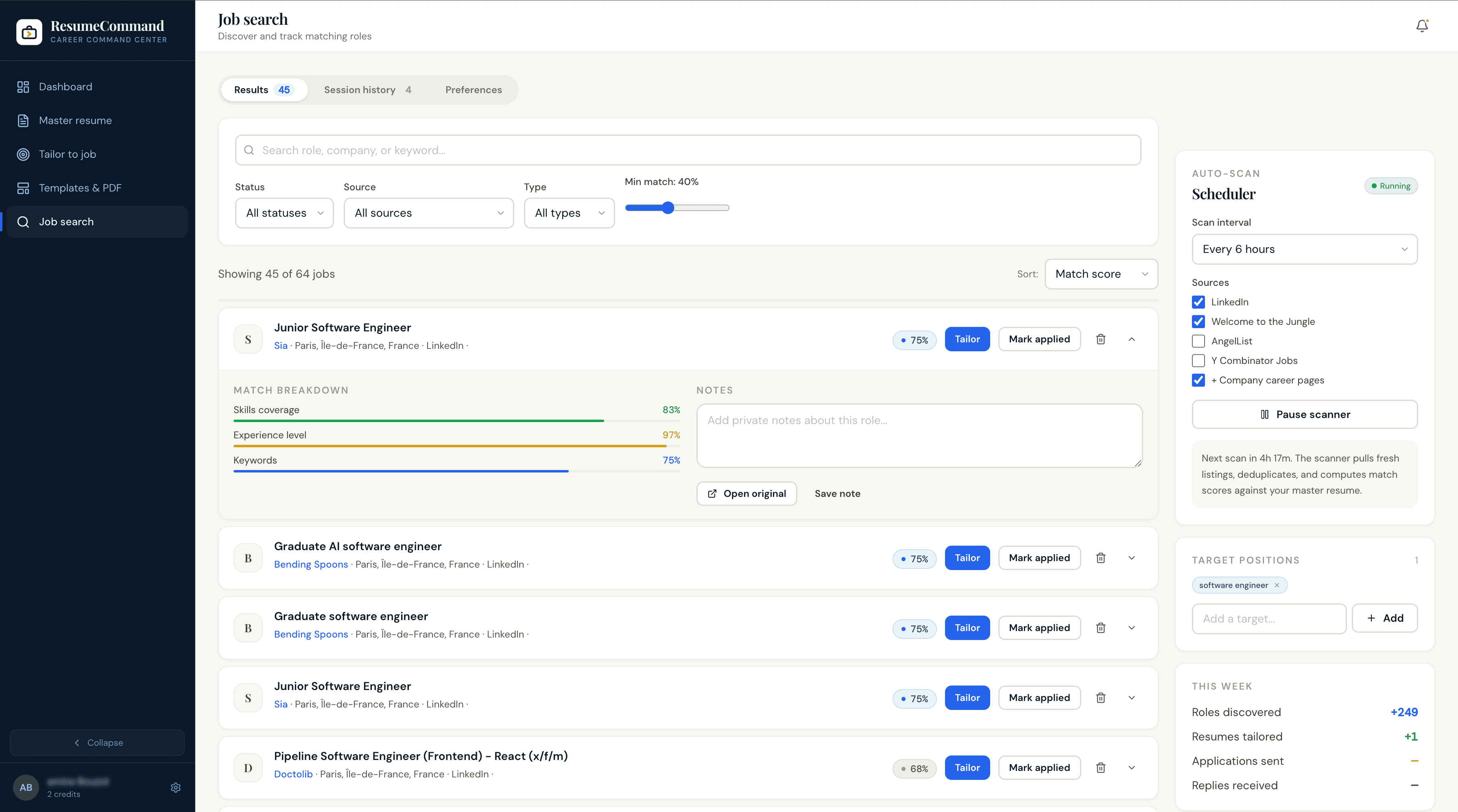Enable the AngelList source checkbox
The image size is (1458, 812).
1198,341
